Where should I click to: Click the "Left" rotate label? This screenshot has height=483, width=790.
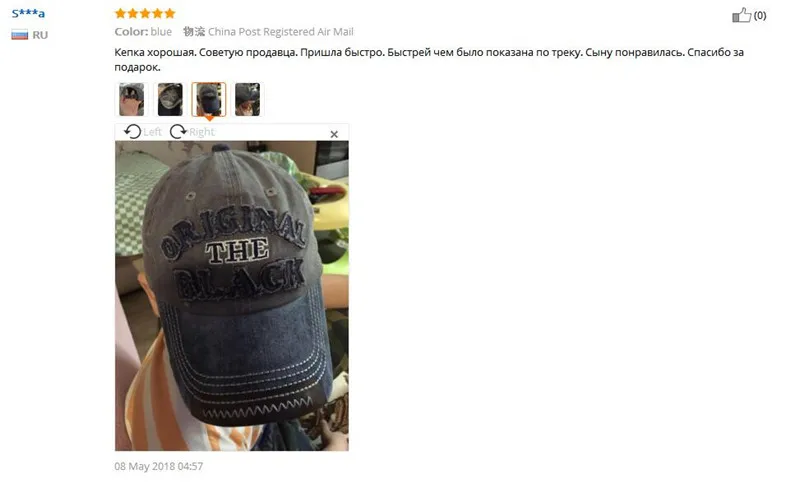coord(152,132)
